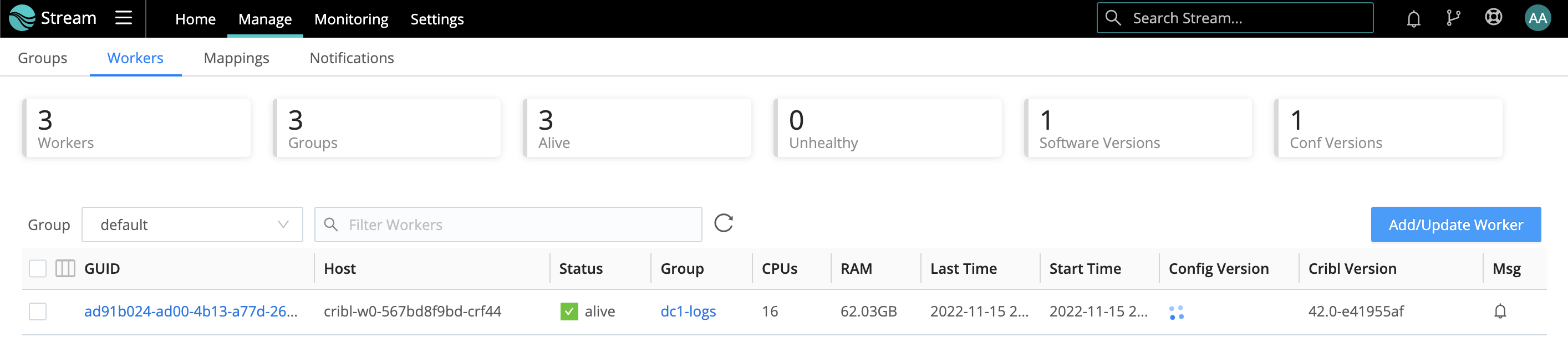Expand the Group default dropdown

192,224
